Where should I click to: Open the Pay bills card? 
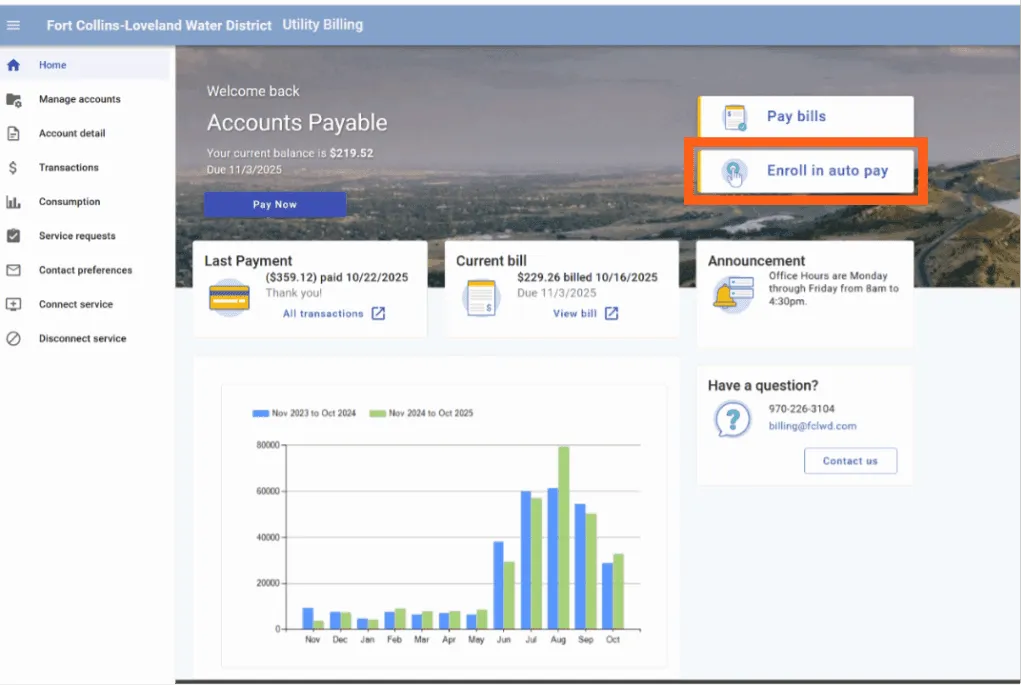click(x=805, y=117)
